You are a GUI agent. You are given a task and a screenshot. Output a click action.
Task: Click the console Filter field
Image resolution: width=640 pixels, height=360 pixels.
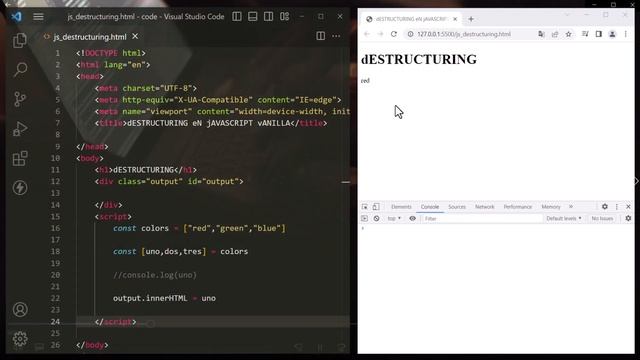pyautogui.click(x=482, y=219)
